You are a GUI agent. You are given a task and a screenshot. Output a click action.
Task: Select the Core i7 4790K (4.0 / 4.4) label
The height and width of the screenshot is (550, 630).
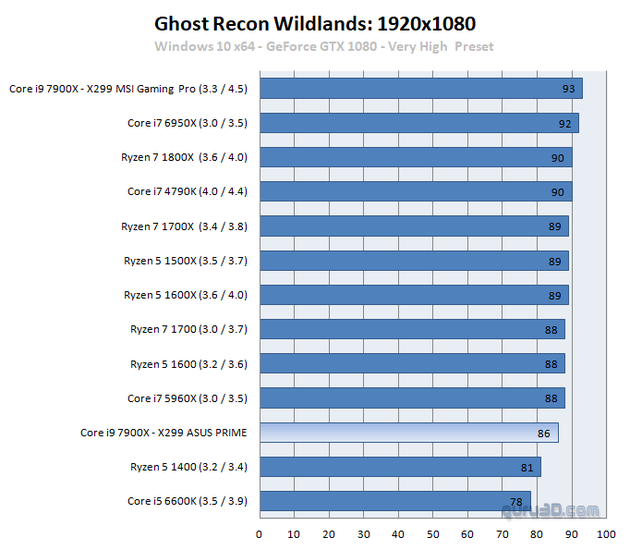click(x=187, y=191)
